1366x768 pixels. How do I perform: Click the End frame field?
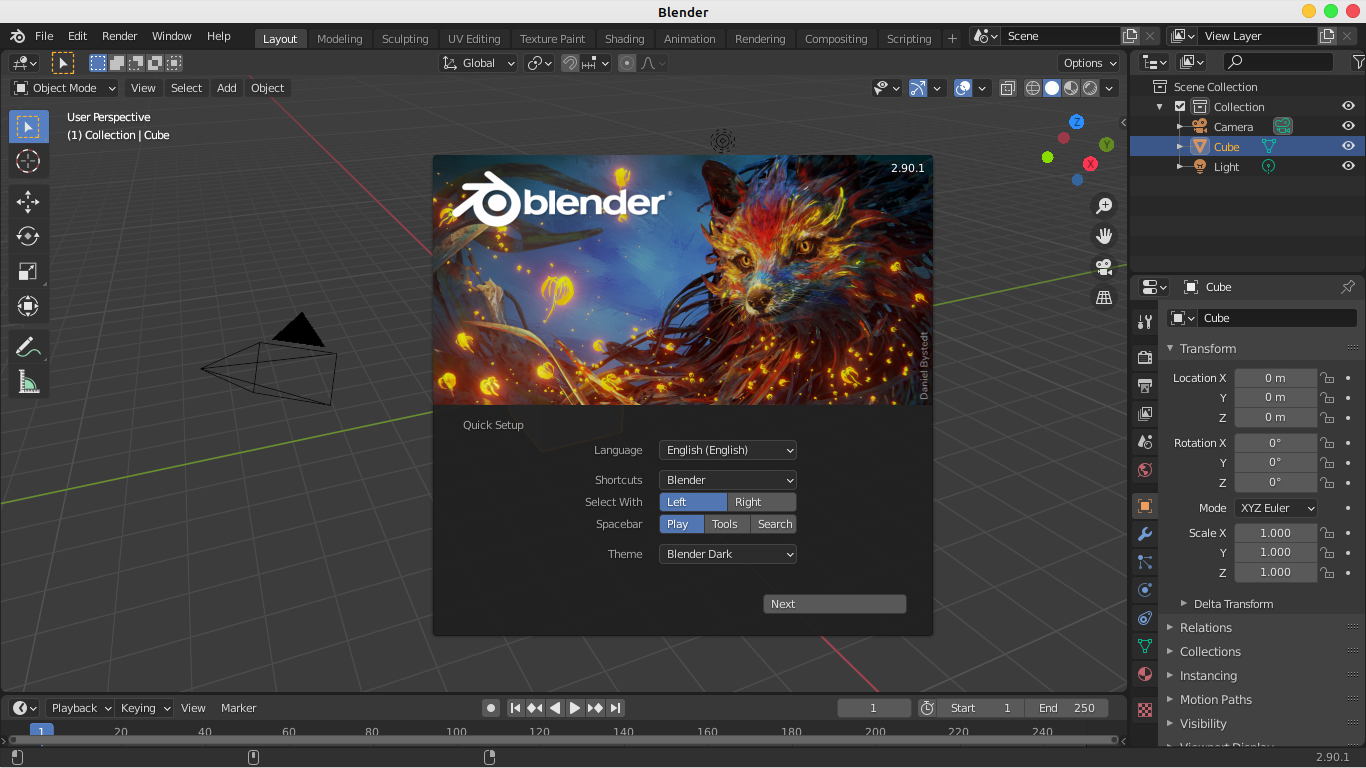click(x=1067, y=708)
